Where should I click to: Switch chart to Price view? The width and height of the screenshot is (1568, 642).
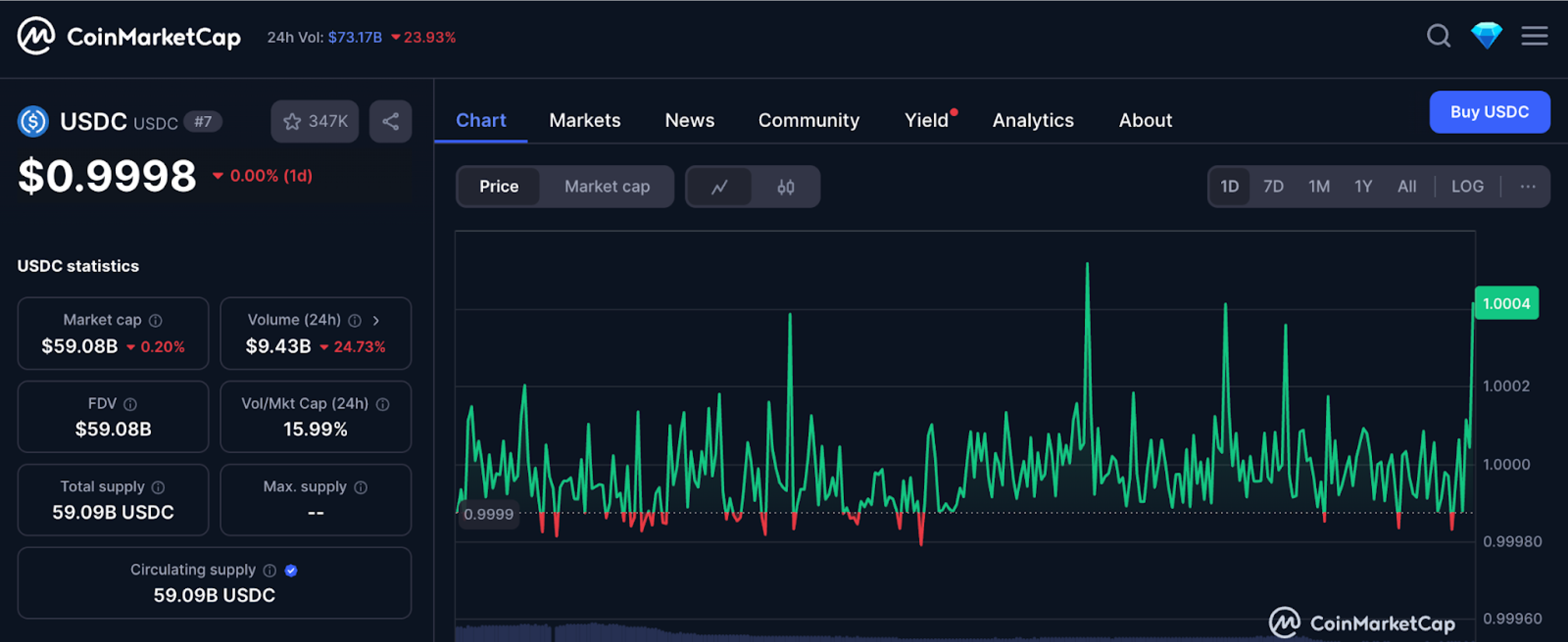click(x=498, y=186)
